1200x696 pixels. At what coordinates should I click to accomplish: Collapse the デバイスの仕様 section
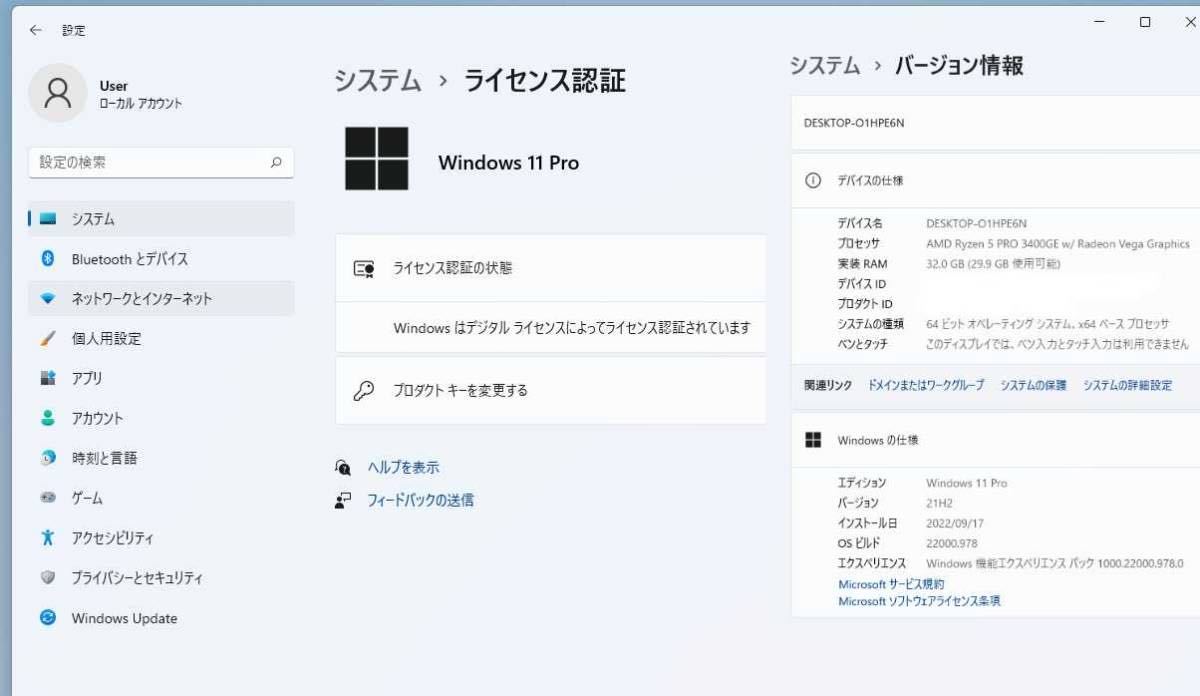[995, 181]
